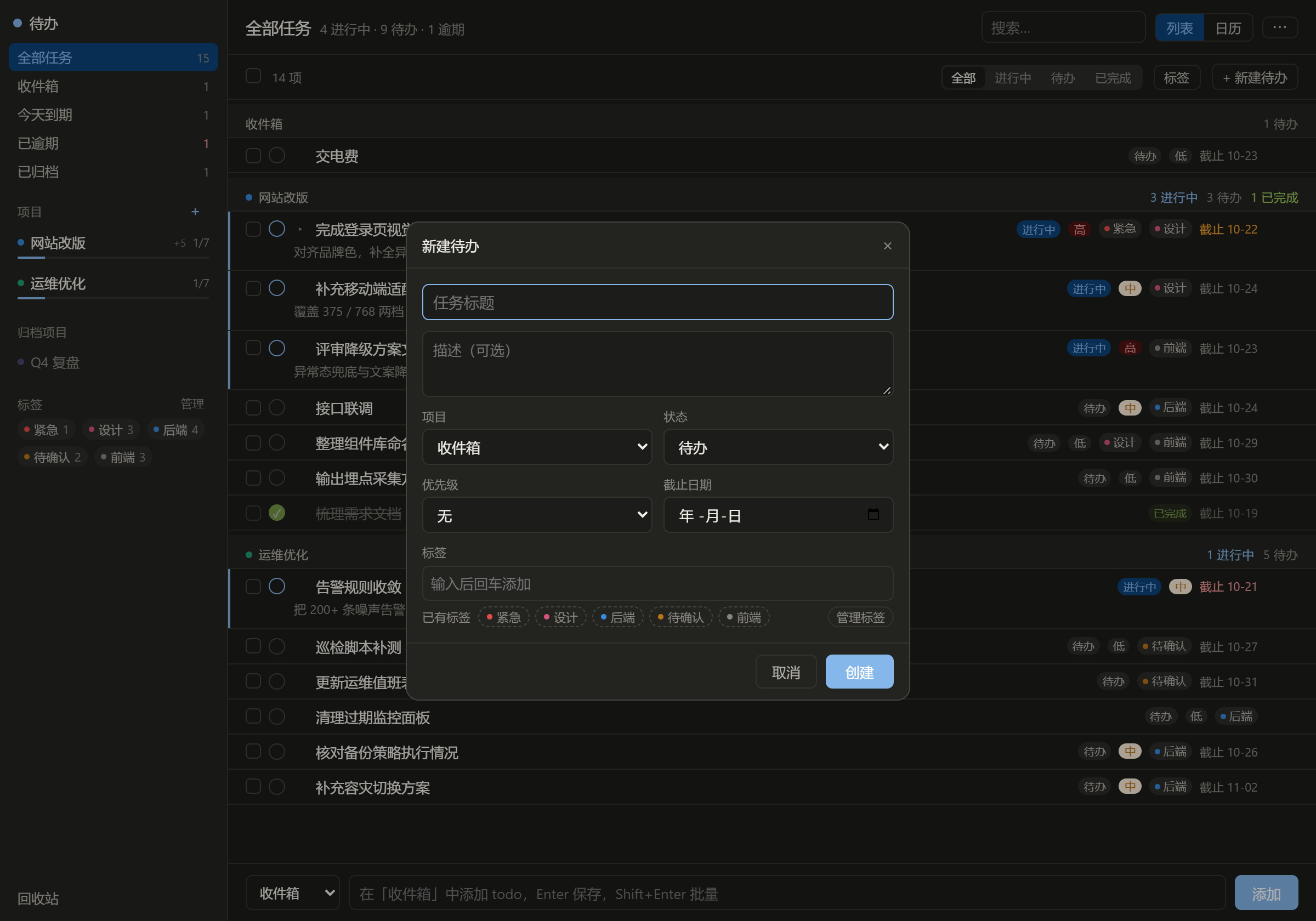
Task: Click status circle of 告警规则收敛 task
Action: (277, 585)
